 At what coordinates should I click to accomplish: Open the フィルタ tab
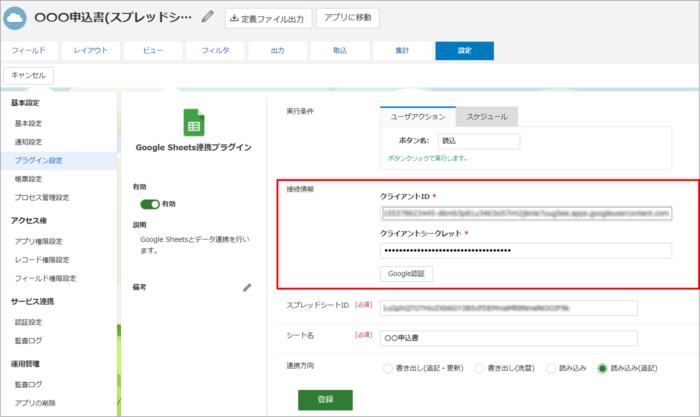tap(216, 50)
